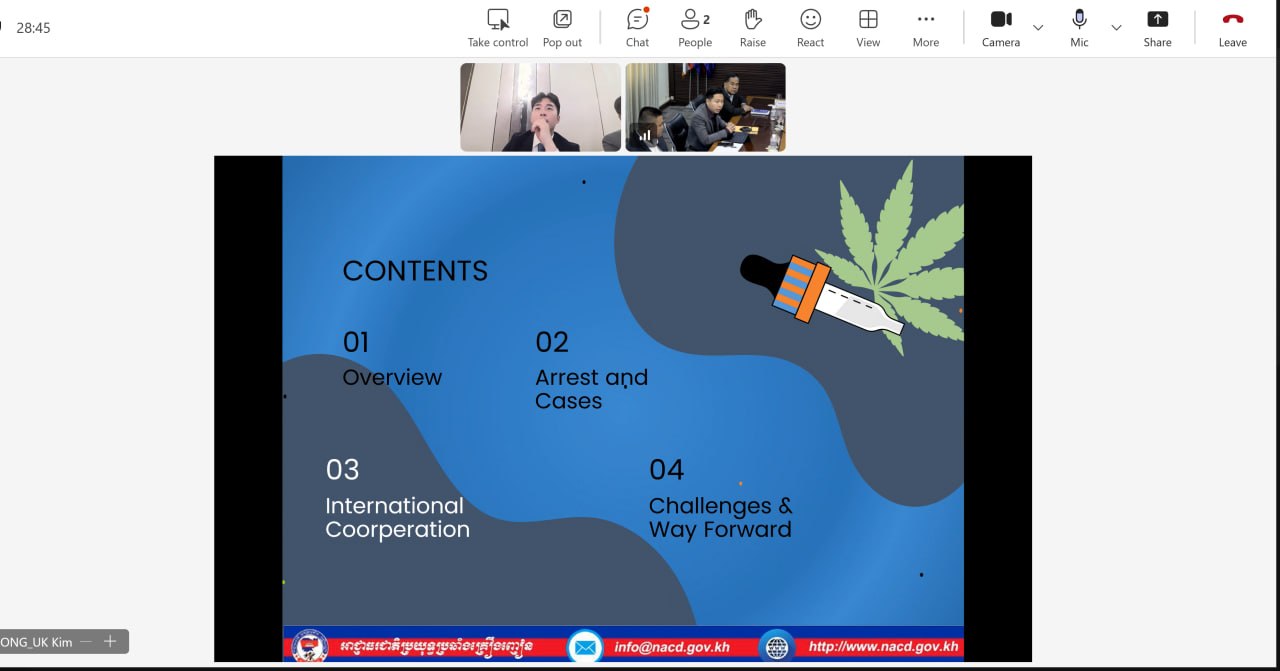Pop out the shared content window
The width and height of the screenshot is (1280, 671).
click(562, 28)
